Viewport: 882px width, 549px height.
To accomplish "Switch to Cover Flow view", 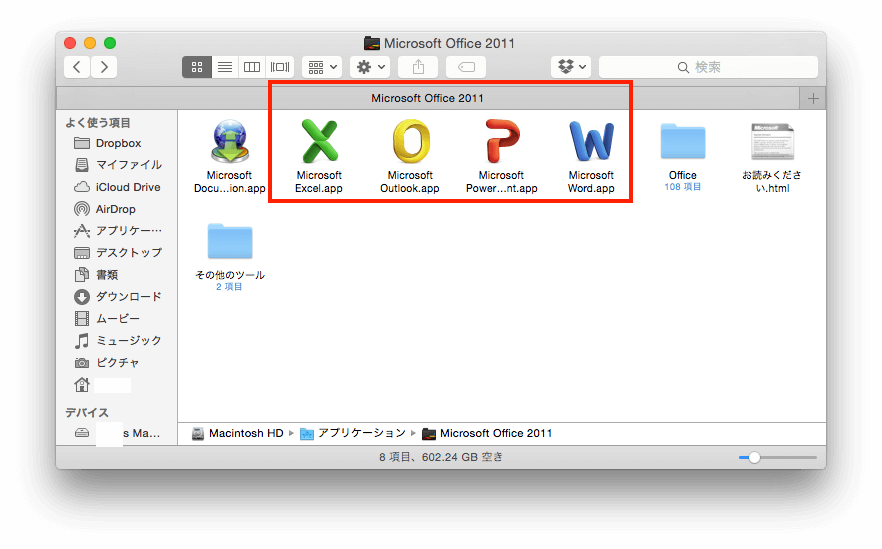I will pyautogui.click(x=280, y=67).
